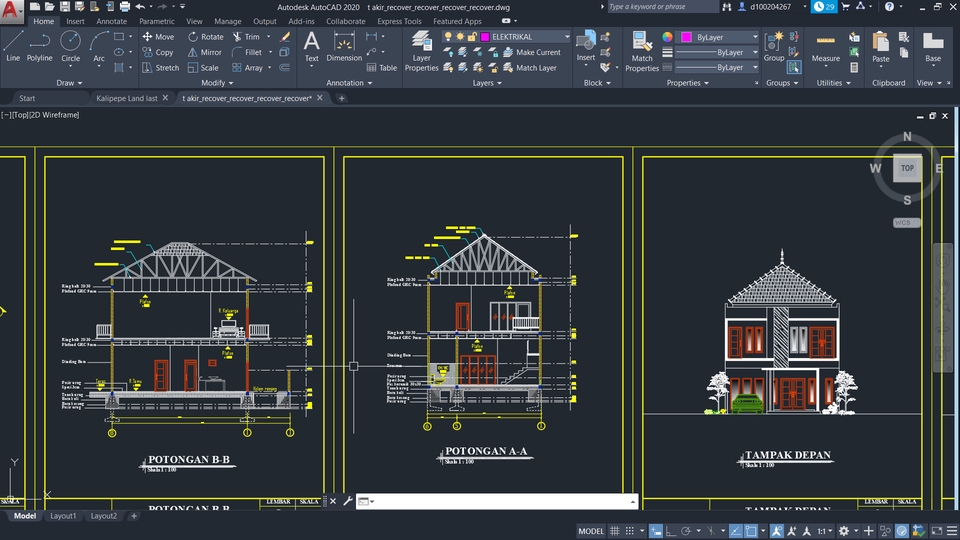This screenshot has width=960, height=540.
Task: Click the Copy tool
Action: coord(158,53)
